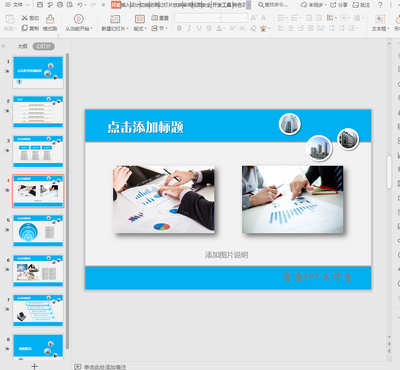Open the 文件 File menu
Screen dimensions: 400x370
17,5
